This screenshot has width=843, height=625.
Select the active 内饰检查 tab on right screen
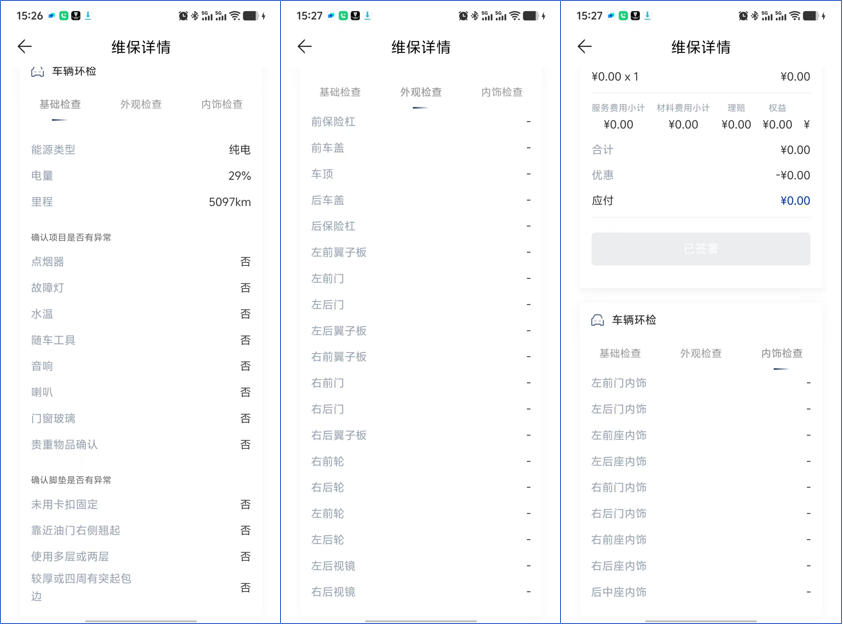click(x=782, y=353)
